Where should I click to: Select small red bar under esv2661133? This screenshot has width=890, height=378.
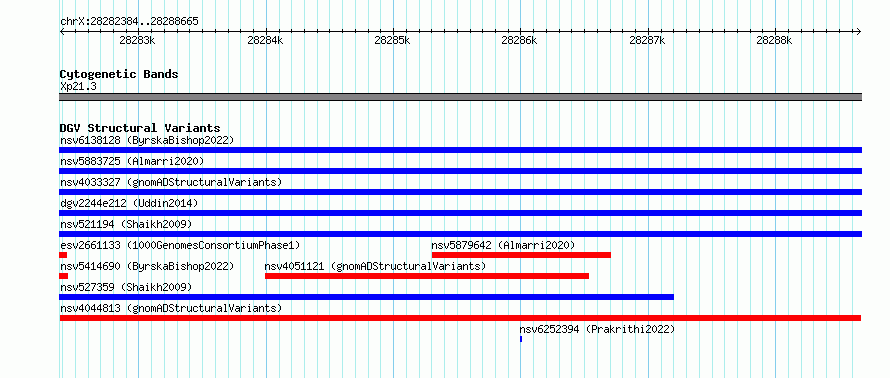tap(63, 255)
